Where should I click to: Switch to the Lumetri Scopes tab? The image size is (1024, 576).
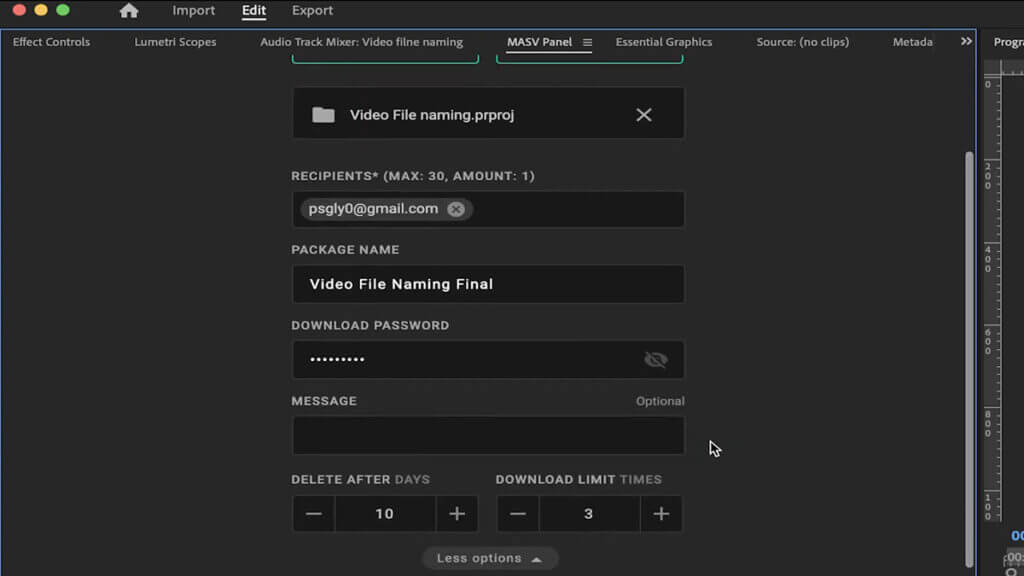click(x=175, y=42)
